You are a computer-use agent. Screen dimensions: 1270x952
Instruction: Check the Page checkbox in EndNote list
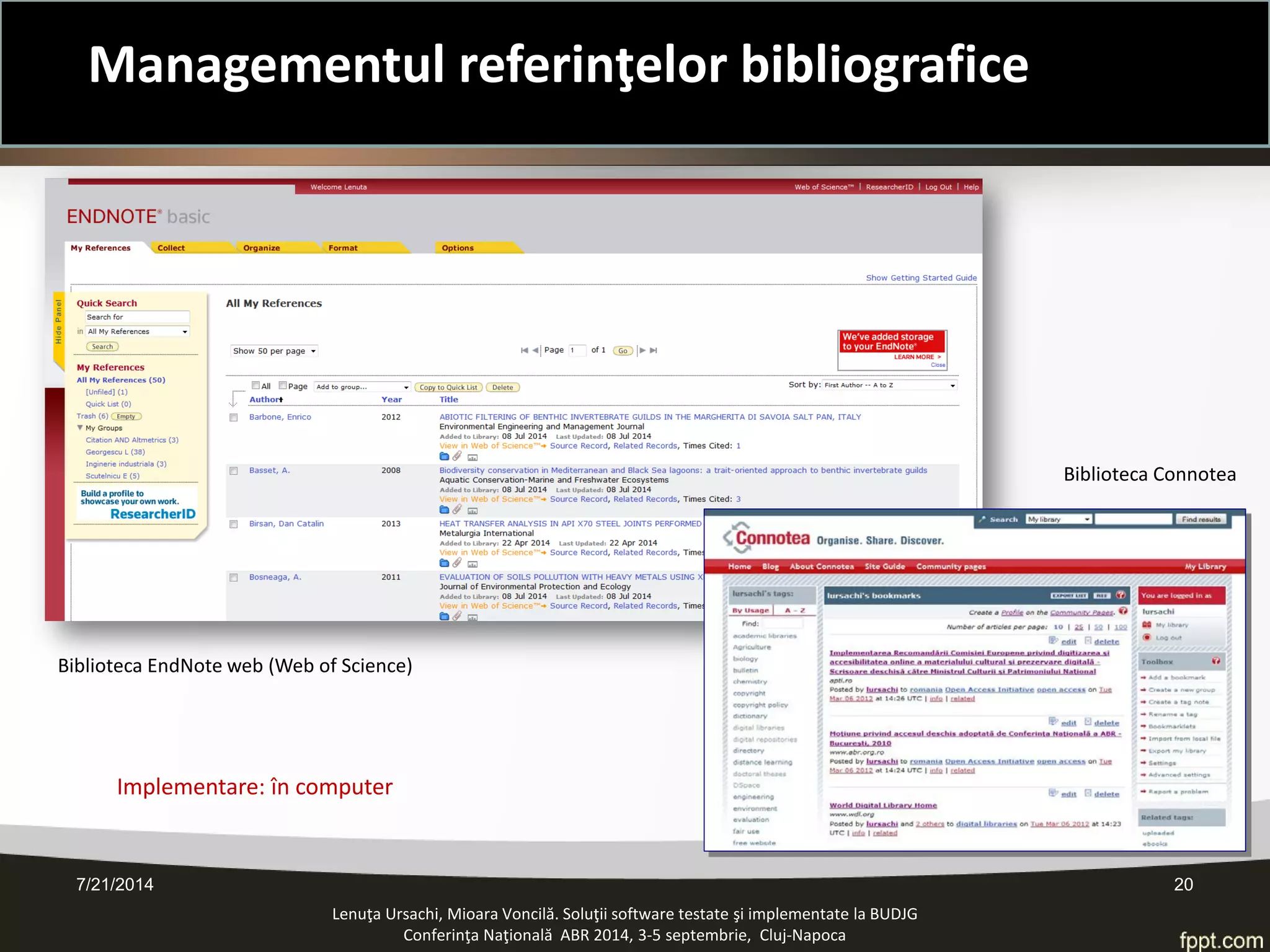point(283,385)
